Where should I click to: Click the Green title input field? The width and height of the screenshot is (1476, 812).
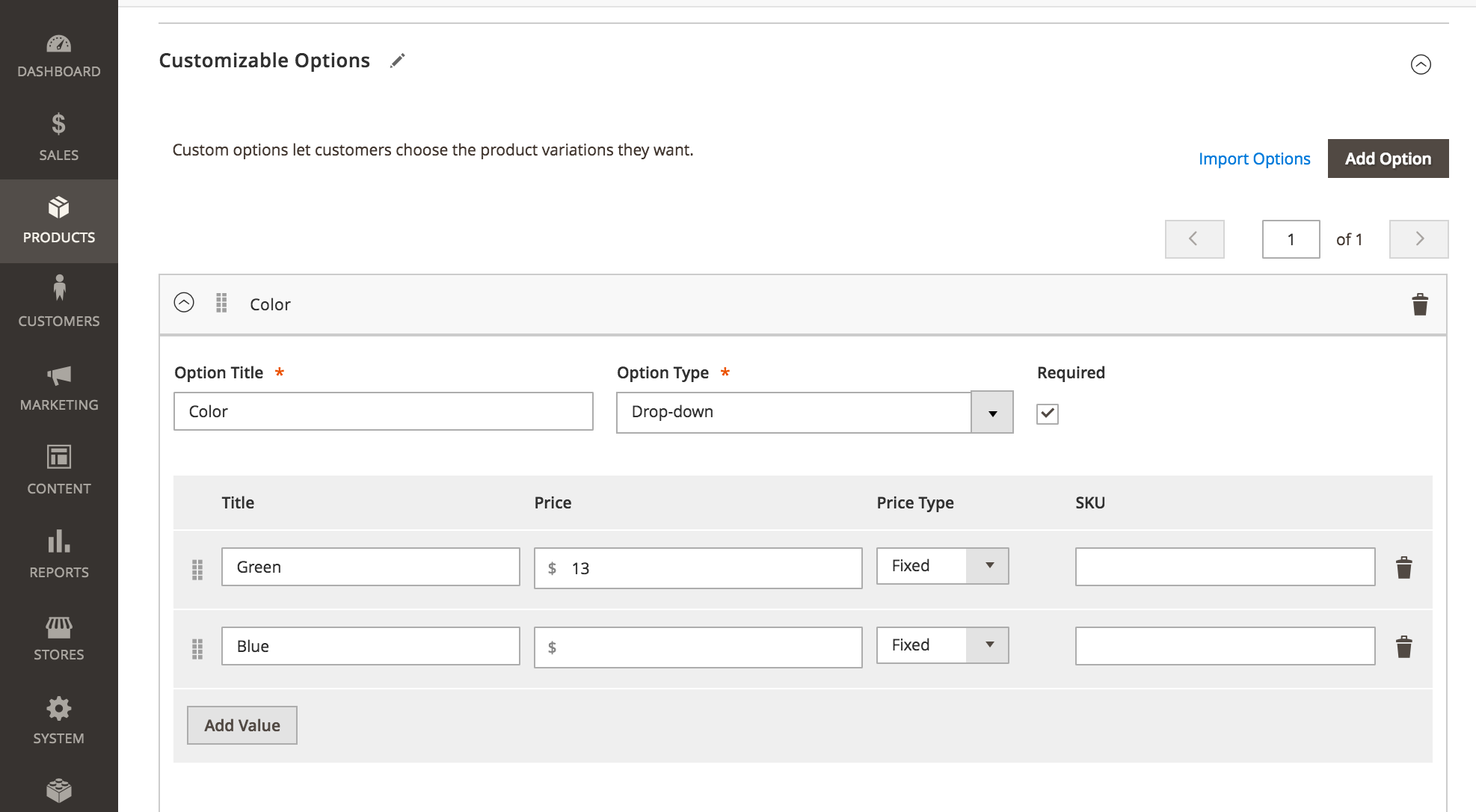(x=371, y=567)
